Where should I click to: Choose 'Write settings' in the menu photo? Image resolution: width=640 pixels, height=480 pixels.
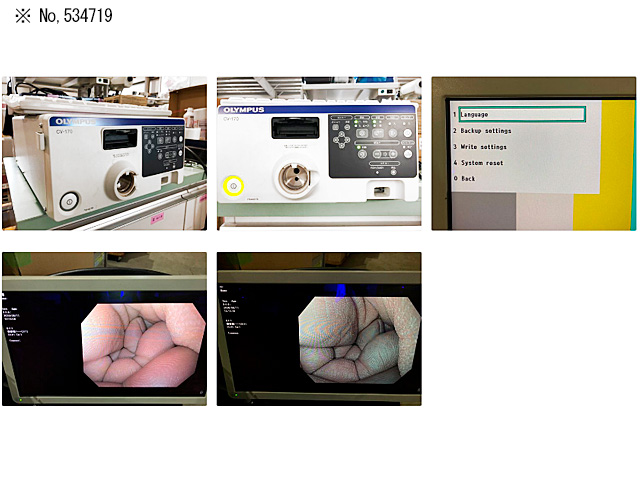(x=484, y=147)
